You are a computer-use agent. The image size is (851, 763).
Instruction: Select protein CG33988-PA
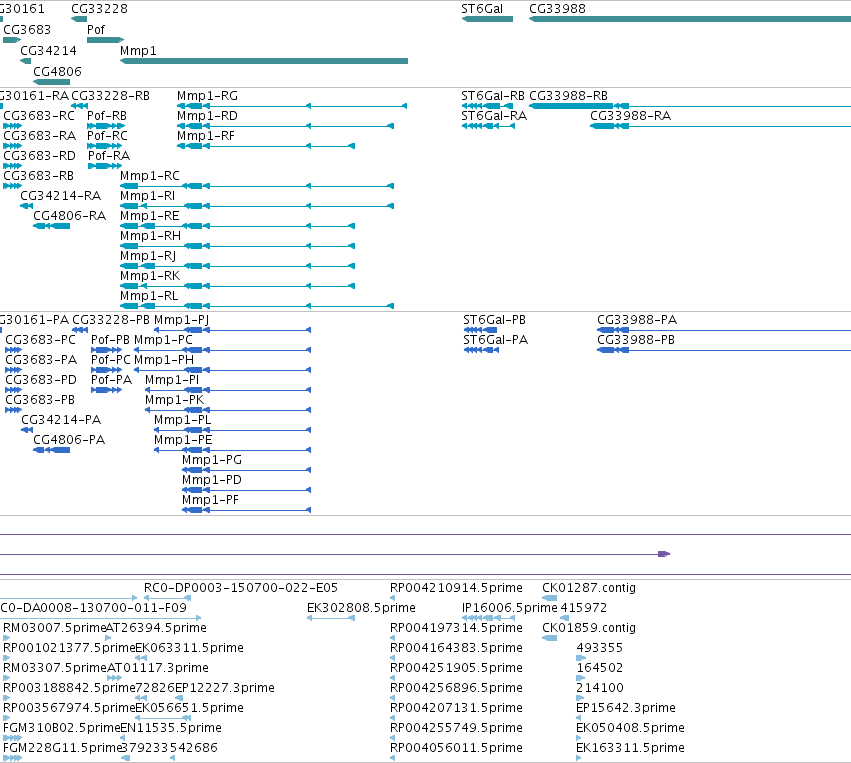(x=637, y=320)
